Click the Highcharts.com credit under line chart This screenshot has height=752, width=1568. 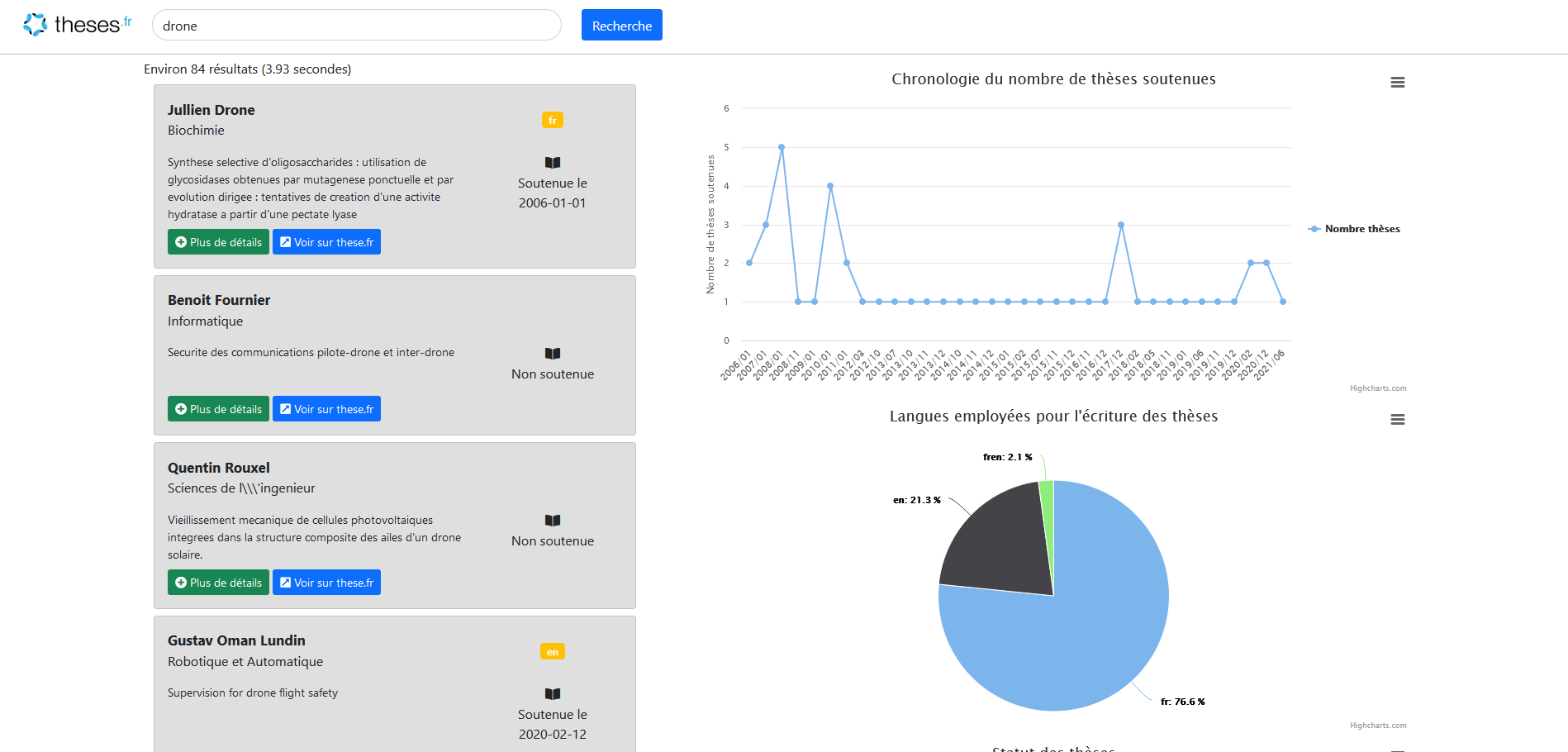(1378, 388)
